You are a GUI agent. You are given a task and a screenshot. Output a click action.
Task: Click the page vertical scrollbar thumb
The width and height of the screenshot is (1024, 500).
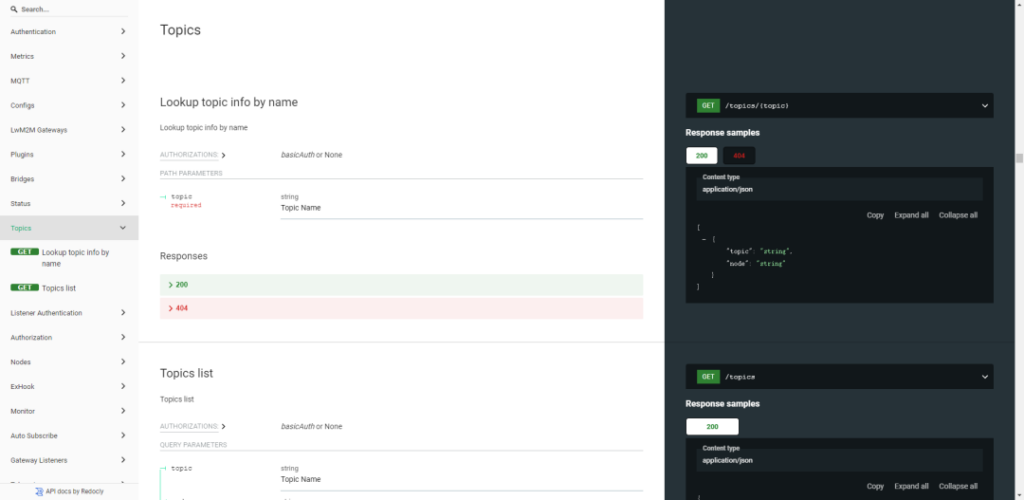tap(1019, 158)
